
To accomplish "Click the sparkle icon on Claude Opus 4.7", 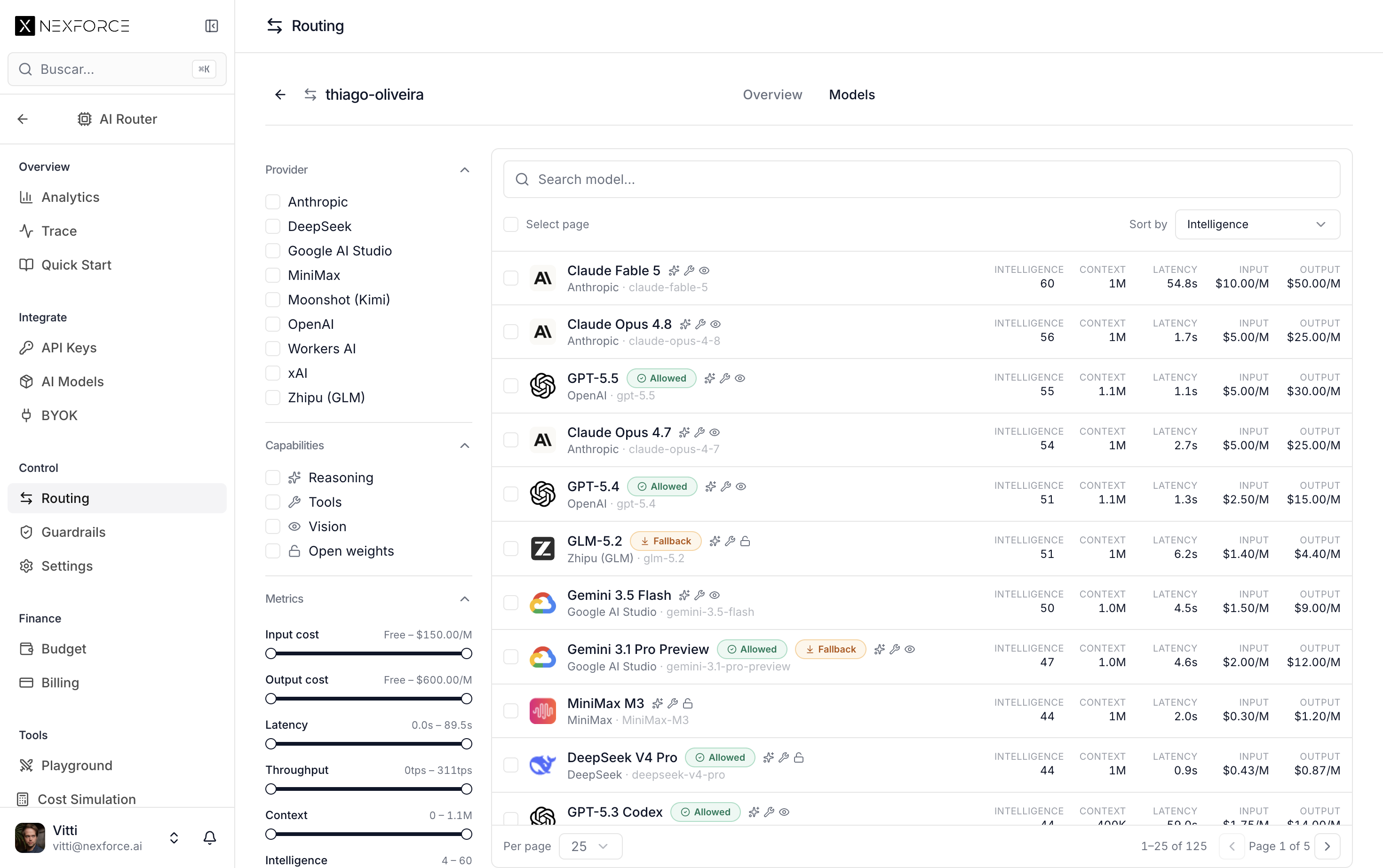I will [x=684, y=432].
